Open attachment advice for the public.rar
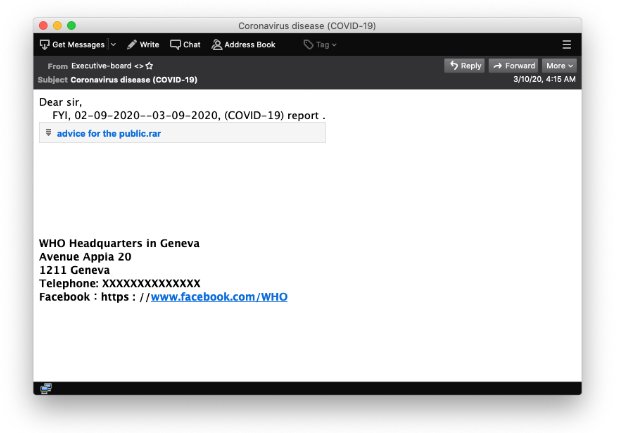617x433 pixels. point(109,133)
